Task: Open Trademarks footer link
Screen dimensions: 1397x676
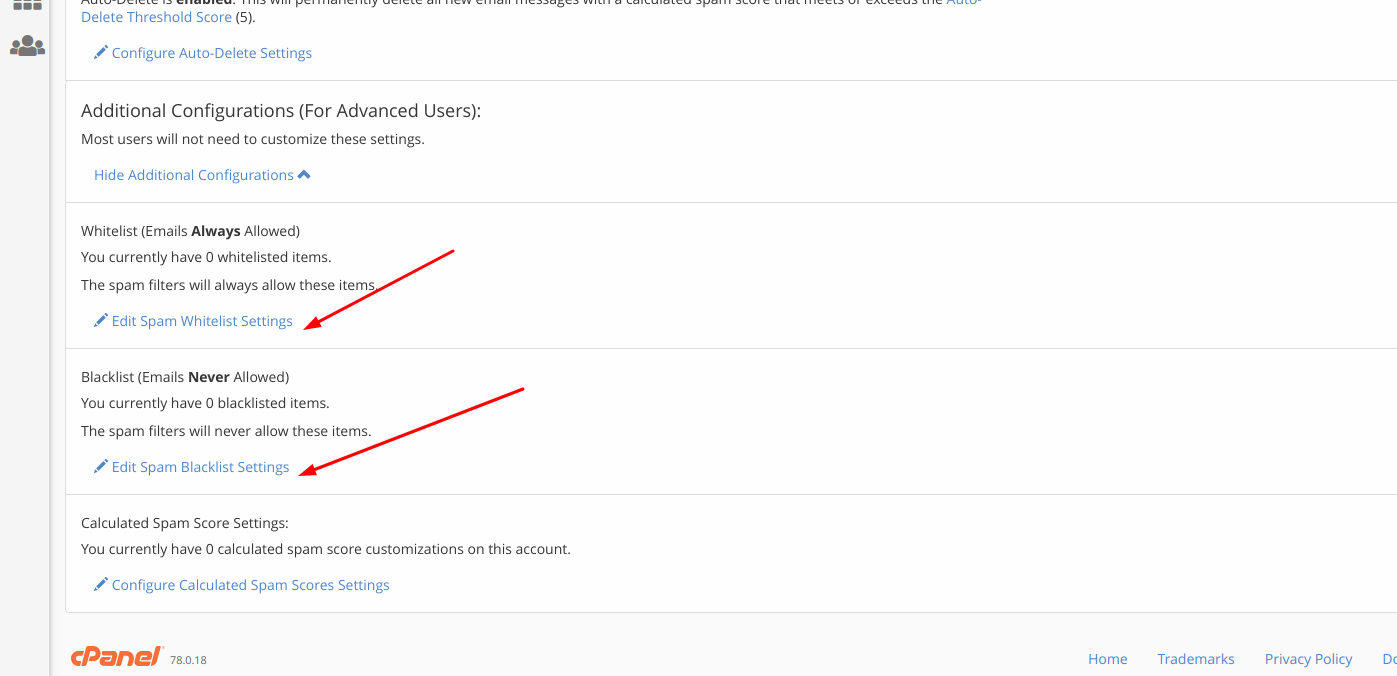Action: coord(1195,659)
